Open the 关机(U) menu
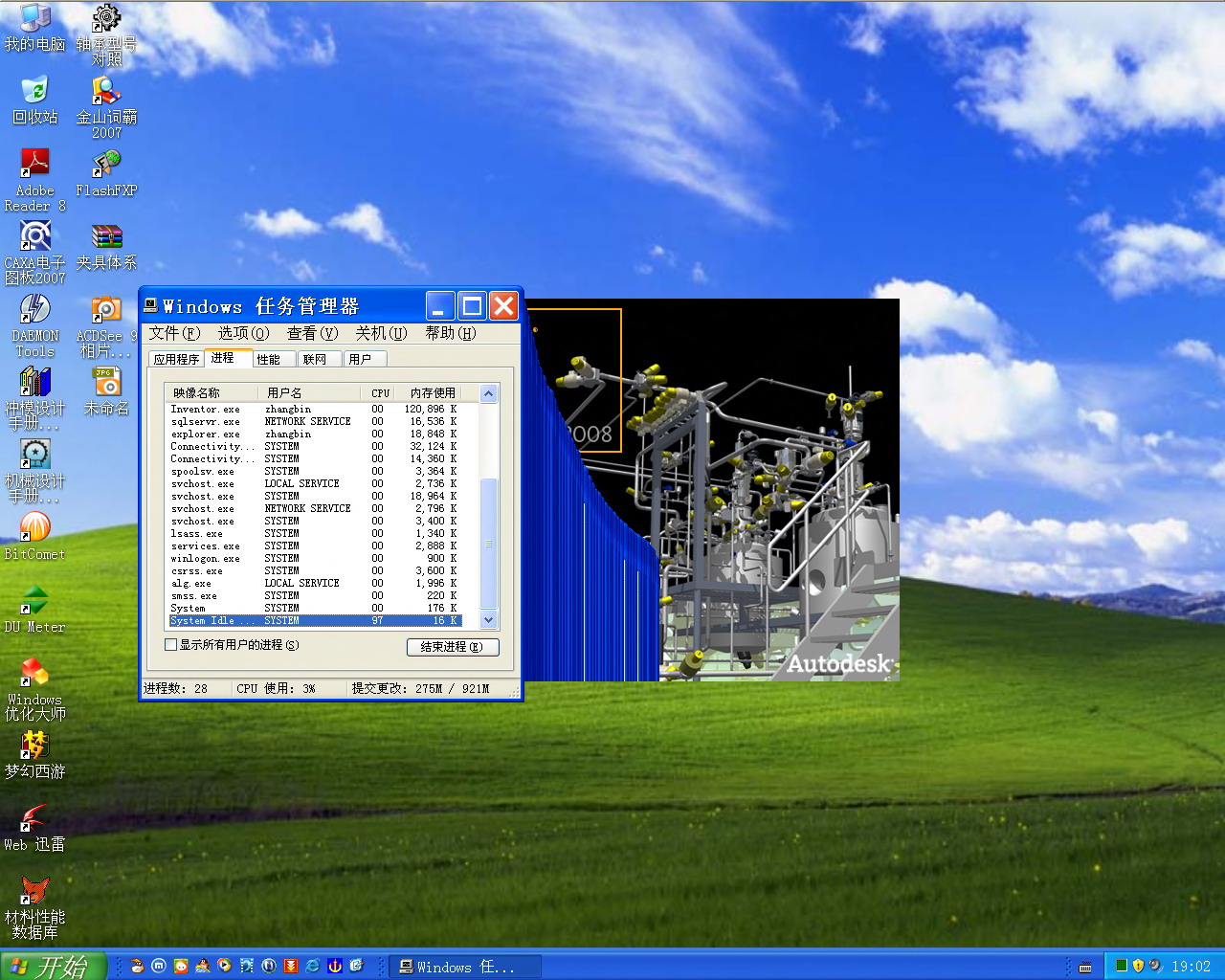Screen dimensions: 1225x980 tap(382, 333)
